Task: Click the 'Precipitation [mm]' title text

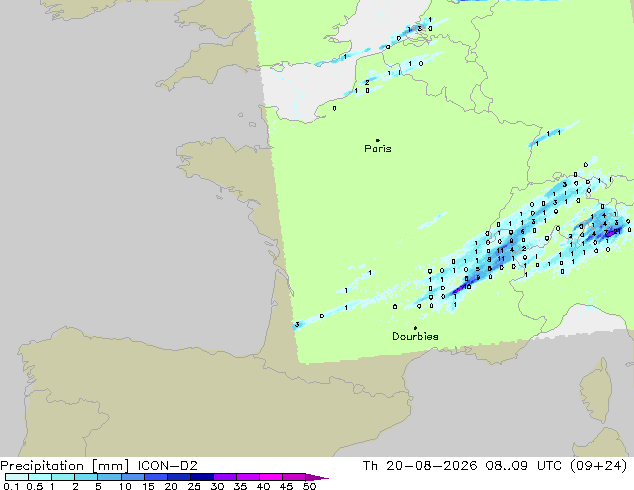Action: coord(64,466)
